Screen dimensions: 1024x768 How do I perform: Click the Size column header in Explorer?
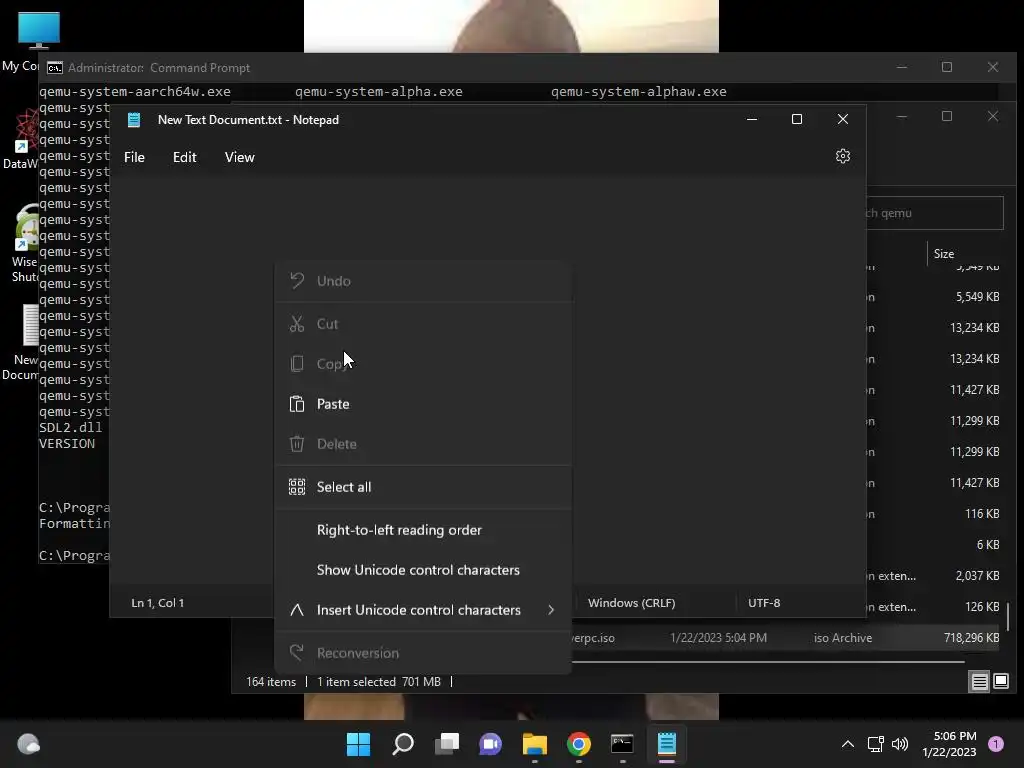click(x=944, y=254)
